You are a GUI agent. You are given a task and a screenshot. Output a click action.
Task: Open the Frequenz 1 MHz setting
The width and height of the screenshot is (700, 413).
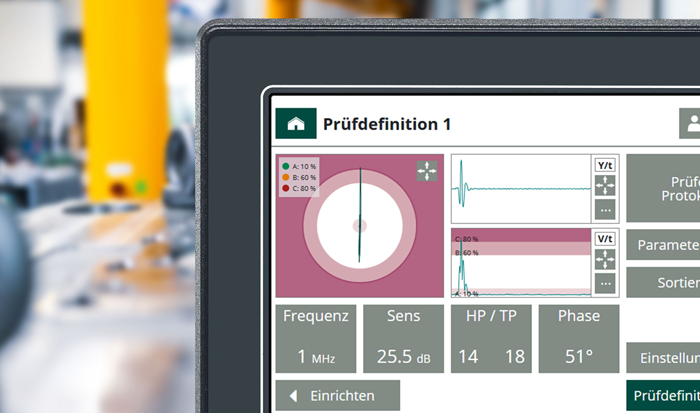click(316, 339)
